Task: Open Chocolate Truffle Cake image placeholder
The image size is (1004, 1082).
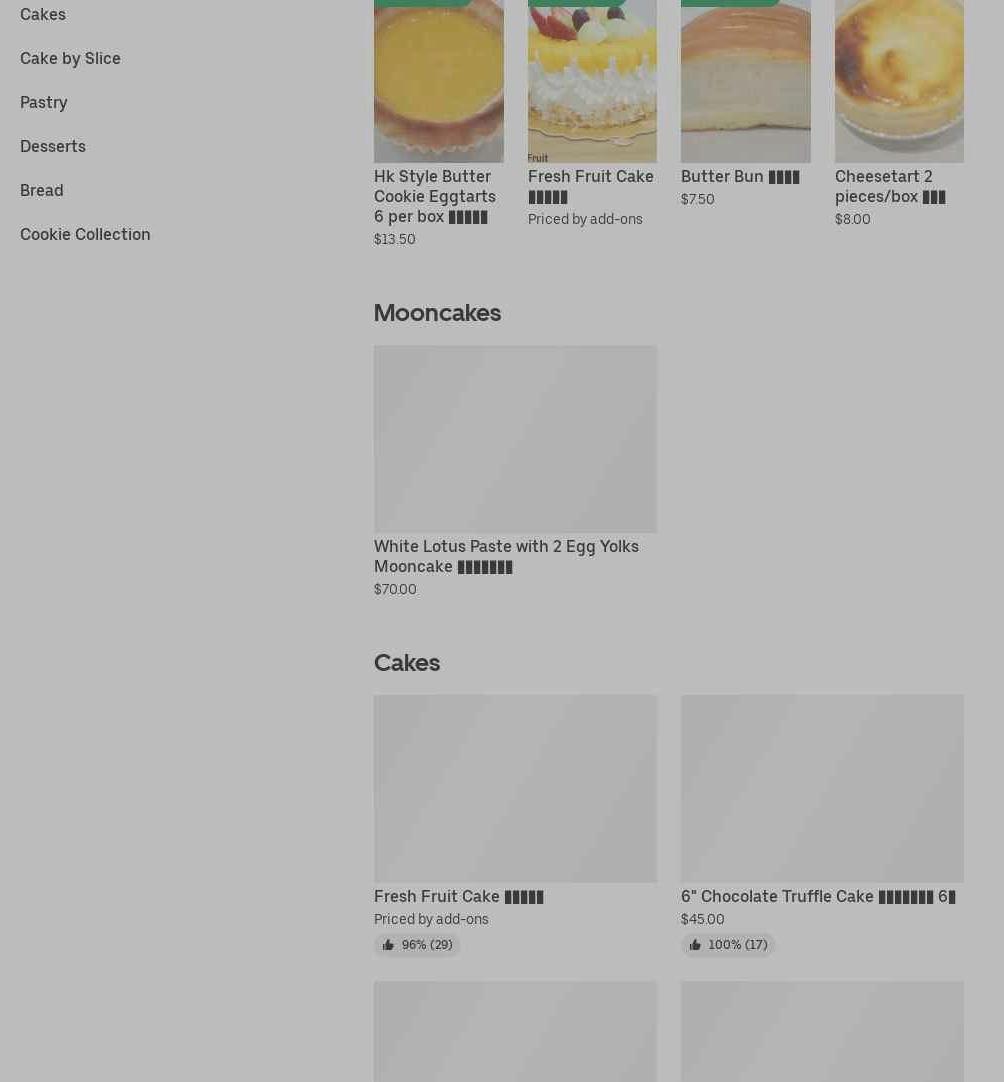Action: pyautogui.click(x=823, y=788)
